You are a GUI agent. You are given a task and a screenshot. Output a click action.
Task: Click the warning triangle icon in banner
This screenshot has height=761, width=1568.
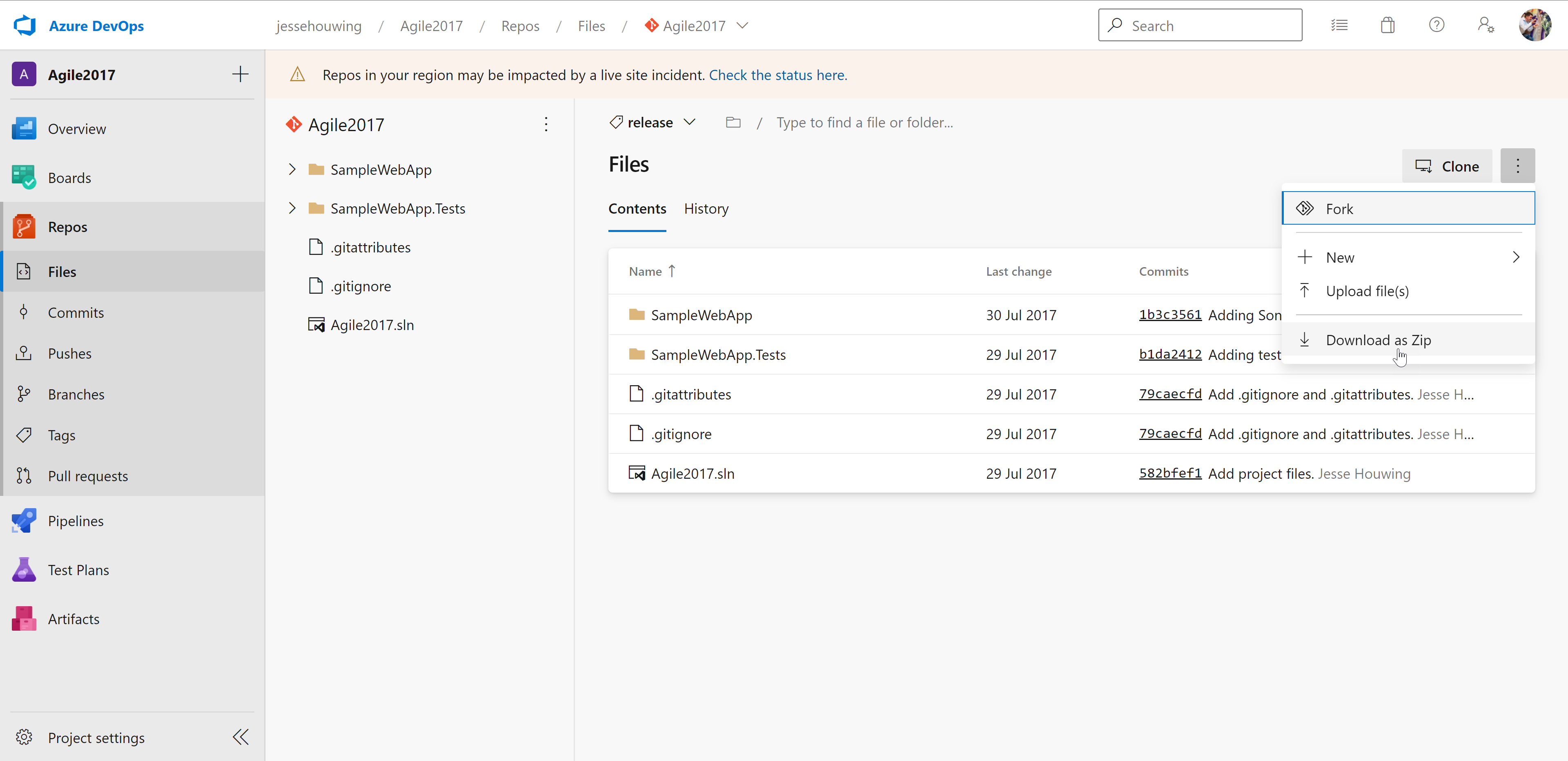coord(297,74)
